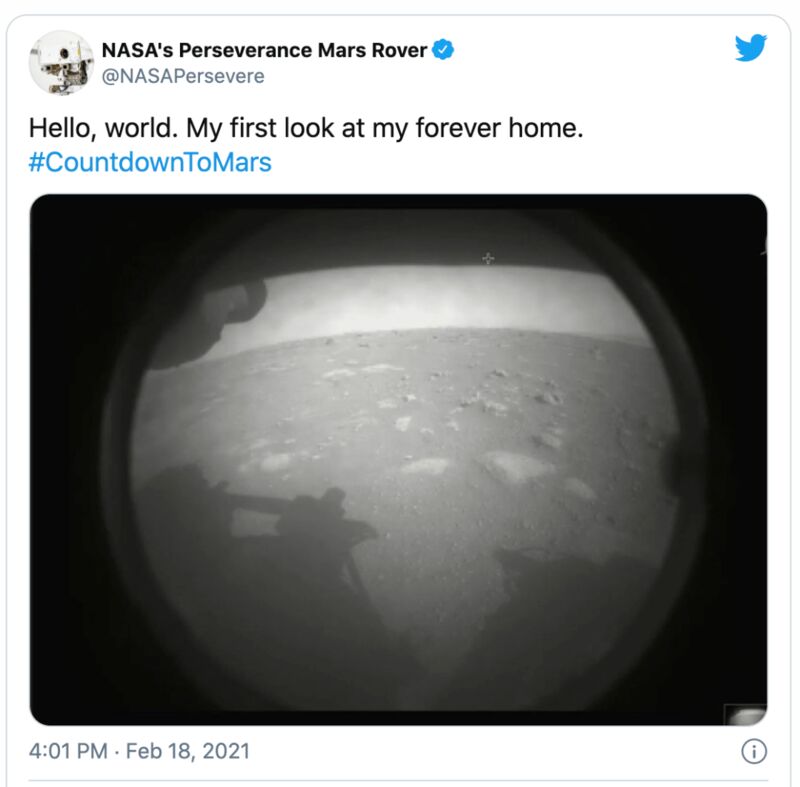This screenshot has height=787, width=800.
Task: Click the crosshair marker in the photo sky
Action: [x=488, y=258]
